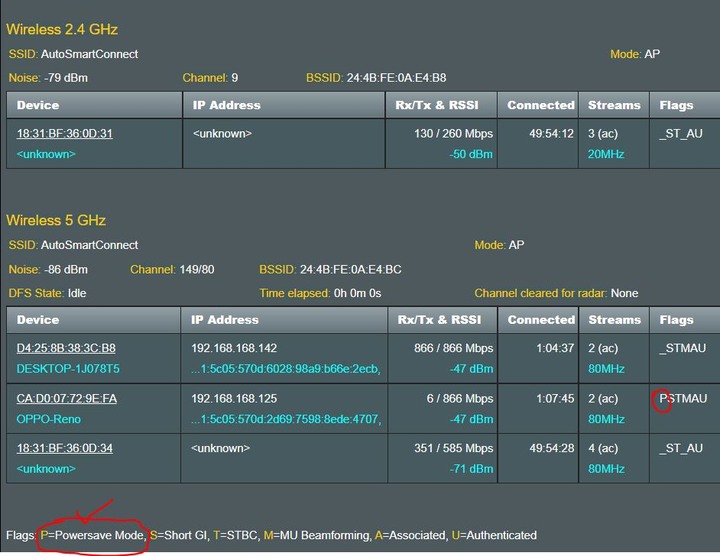Click the Rx/Tx & RSSI header in the 5 GHz table
720x556 pixels.
[x=442, y=320]
